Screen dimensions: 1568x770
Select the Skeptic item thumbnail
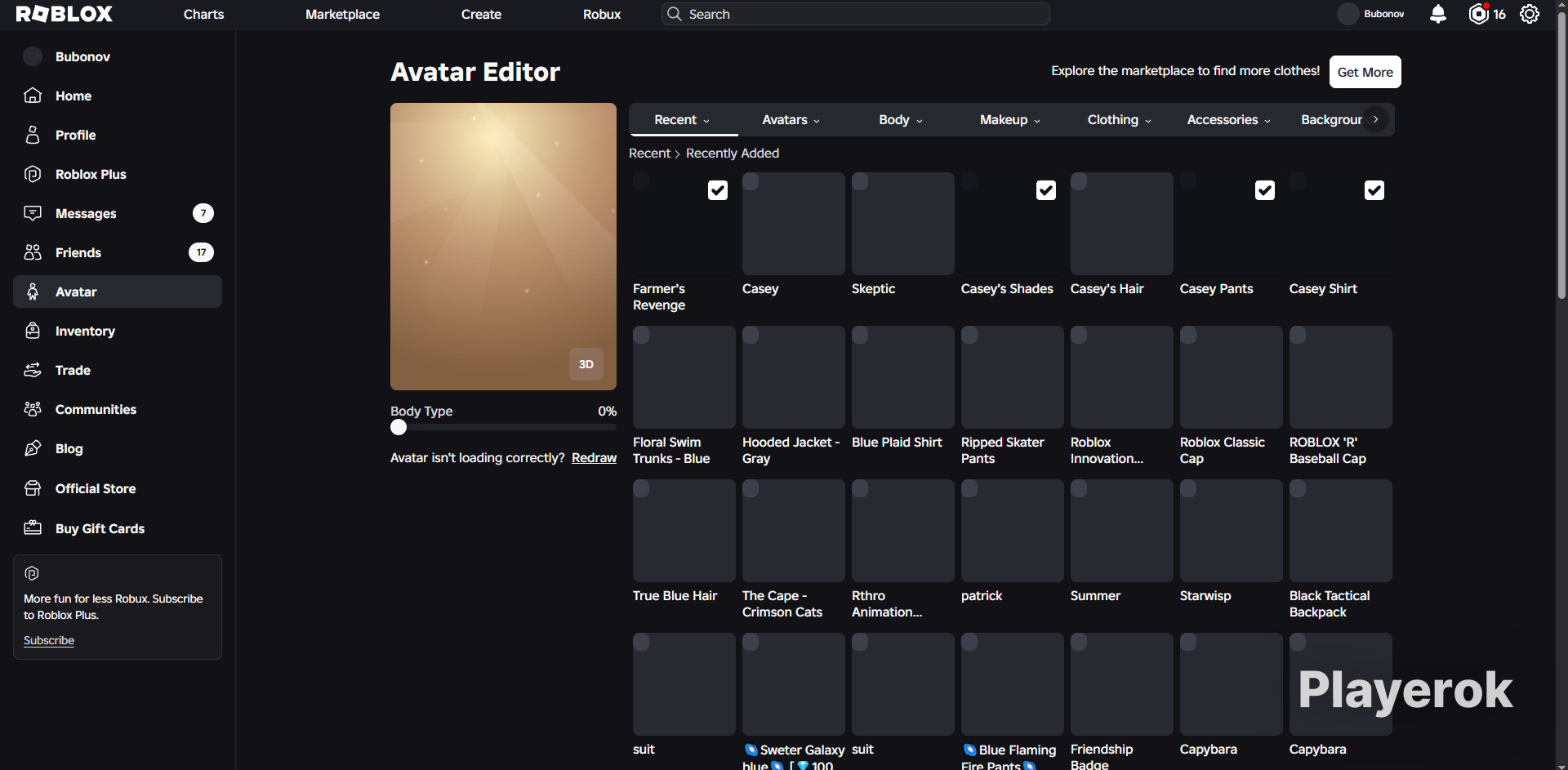903,224
